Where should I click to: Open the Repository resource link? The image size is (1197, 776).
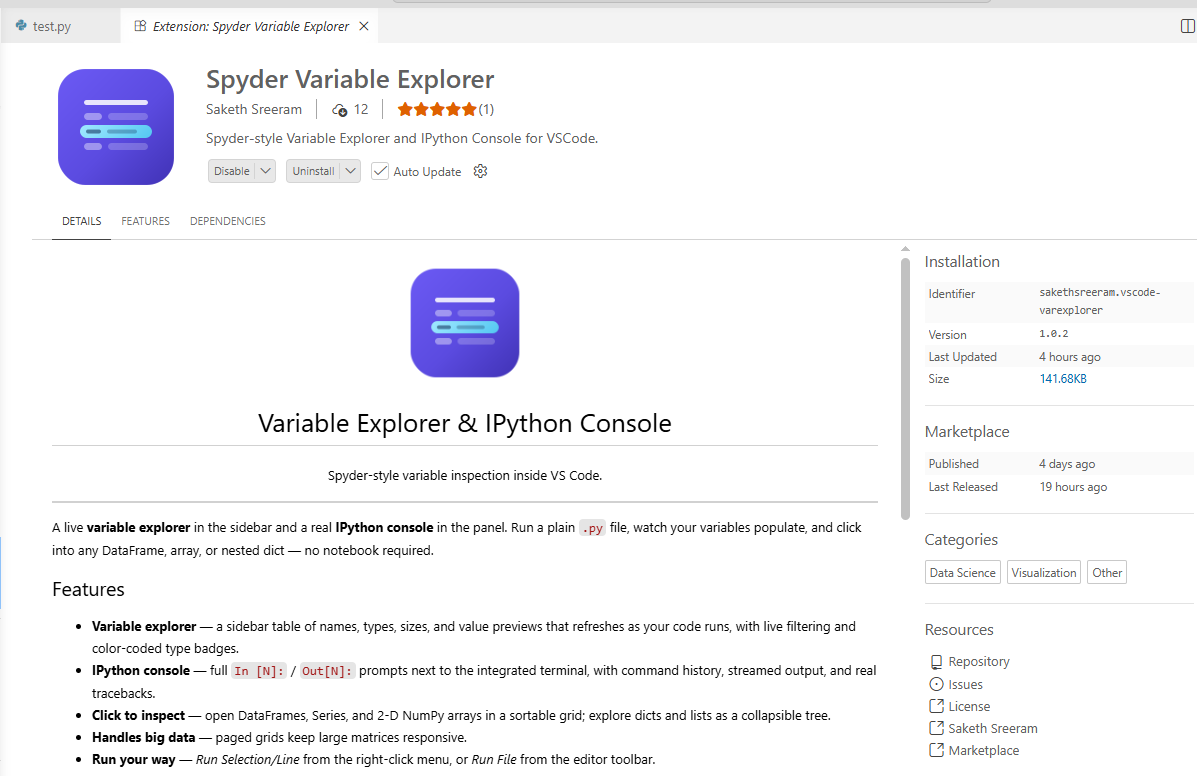[979, 662]
